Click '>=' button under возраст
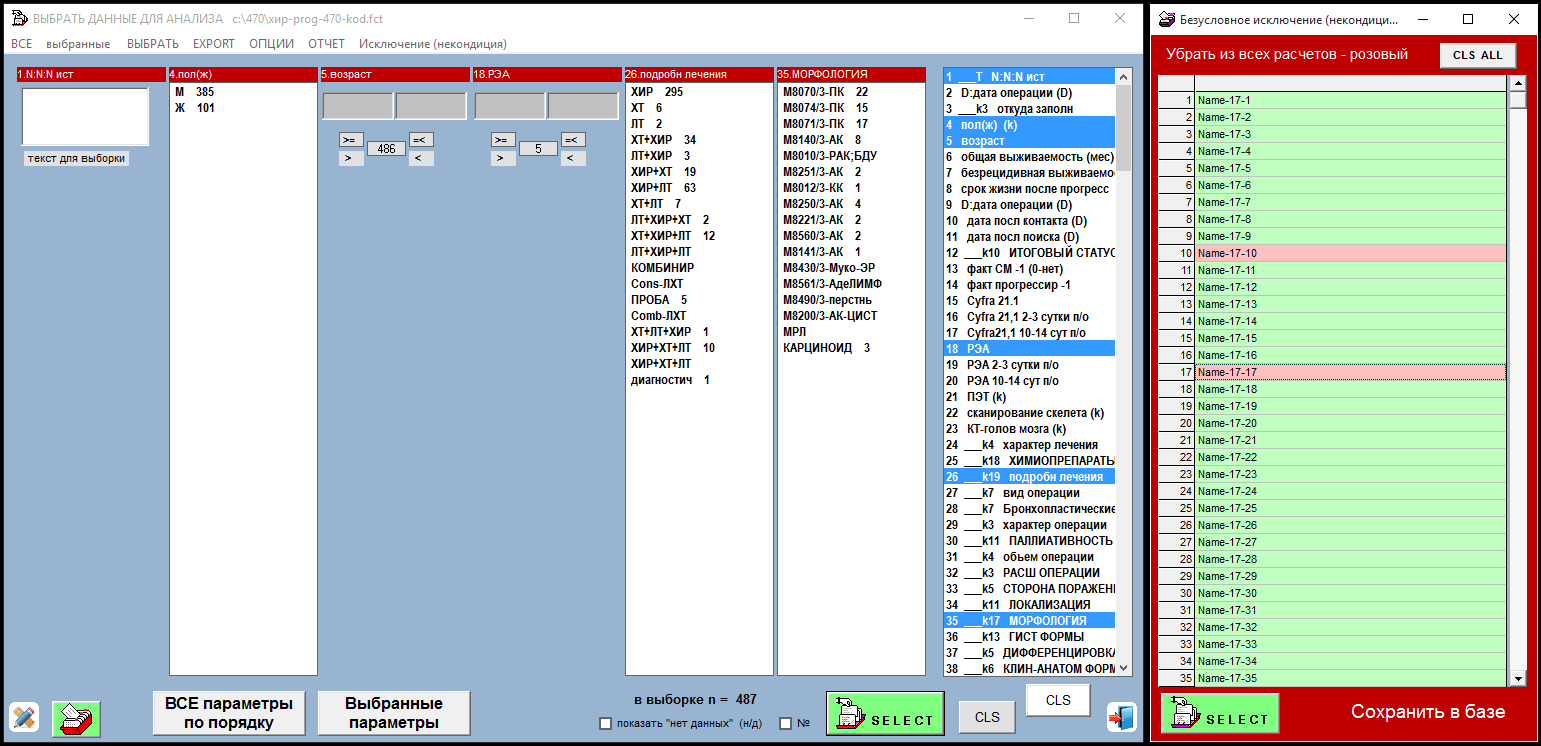 coord(351,140)
